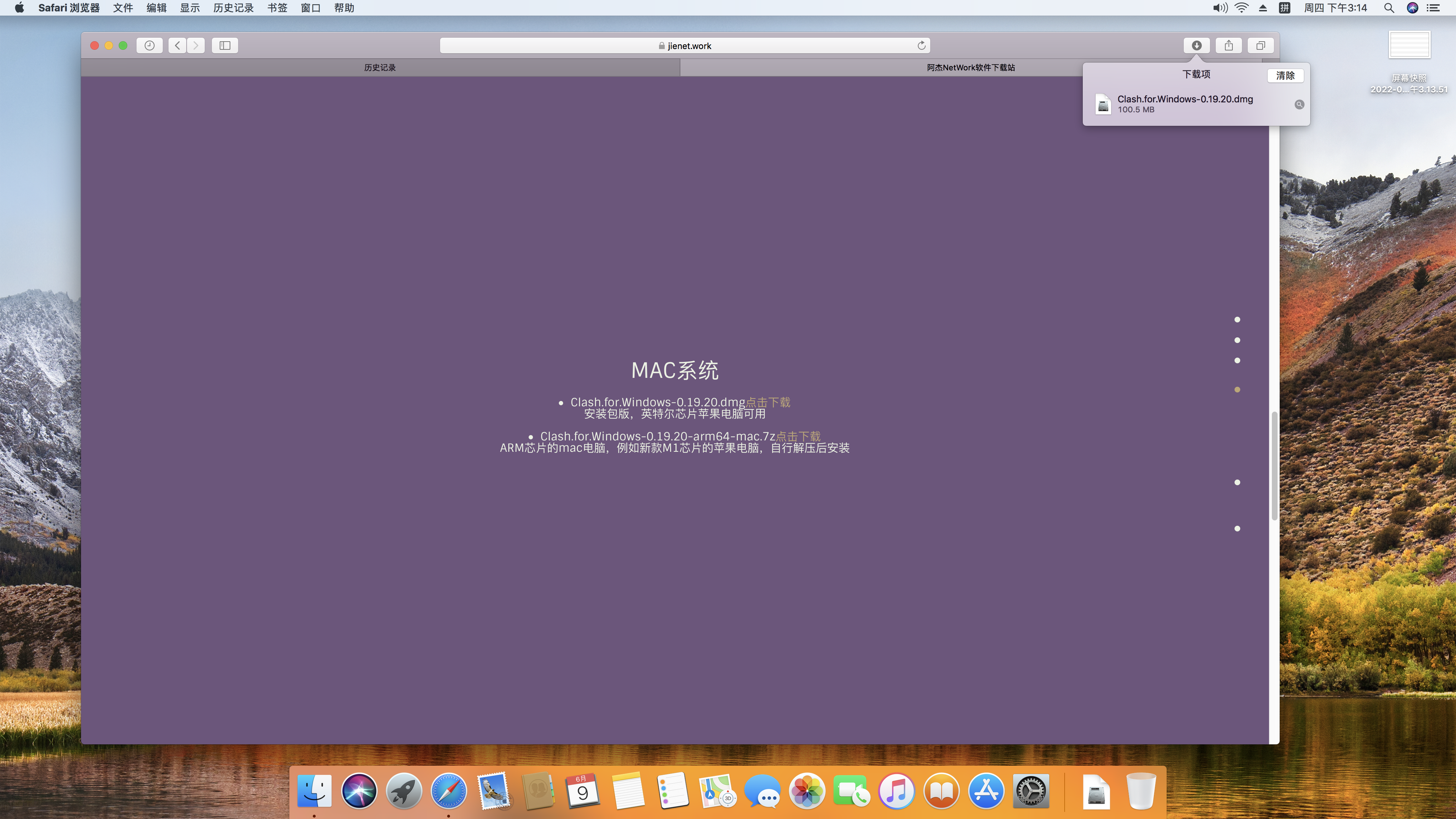The image size is (1456, 819).
Task: Open the 编辑 menu
Action: tap(156, 8)
